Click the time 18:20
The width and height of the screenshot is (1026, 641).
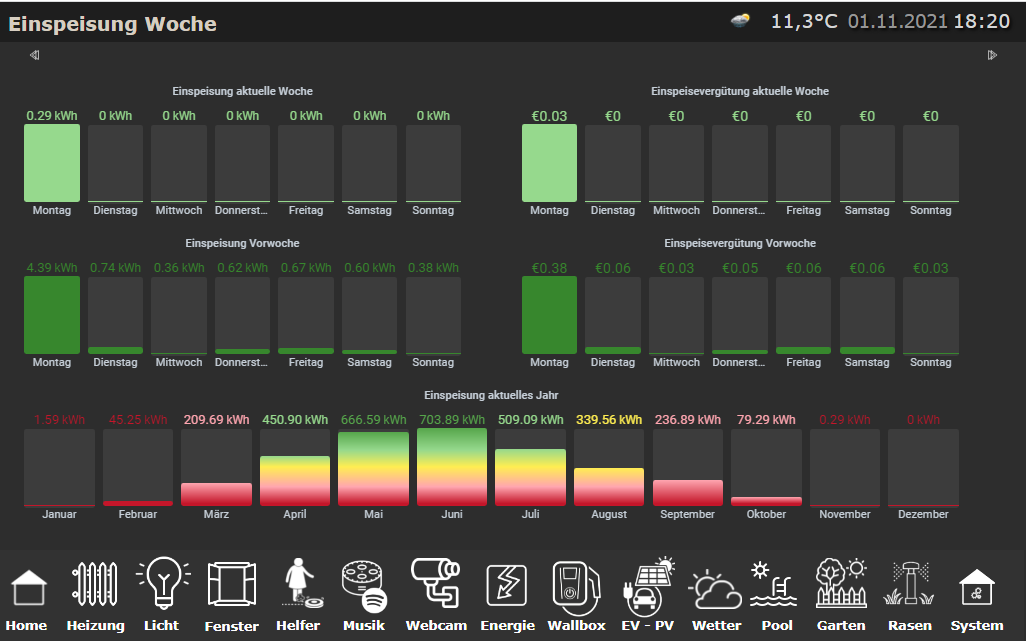[x=982, y=22]
